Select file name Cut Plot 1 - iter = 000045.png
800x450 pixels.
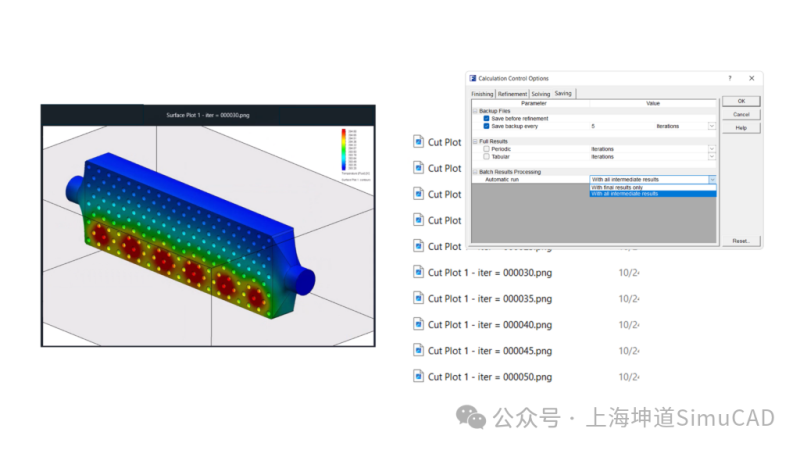(490, 351)
